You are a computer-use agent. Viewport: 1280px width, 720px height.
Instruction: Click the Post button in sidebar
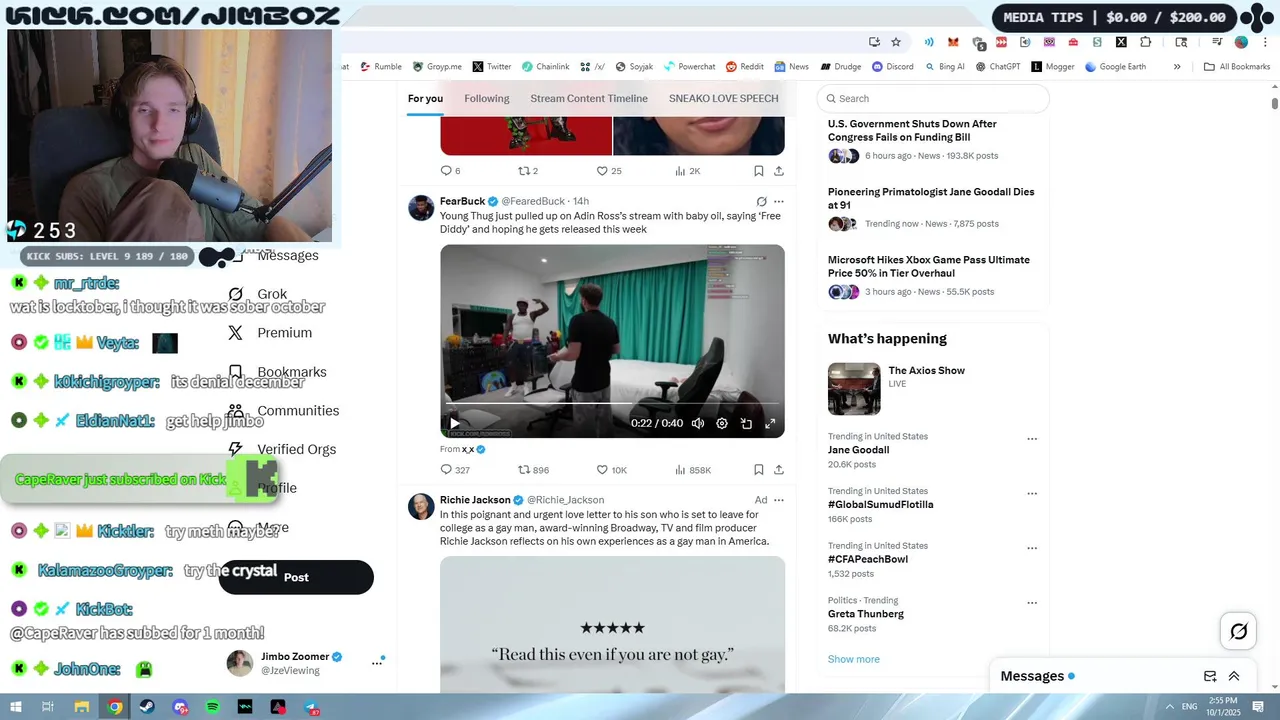(296, 577)
